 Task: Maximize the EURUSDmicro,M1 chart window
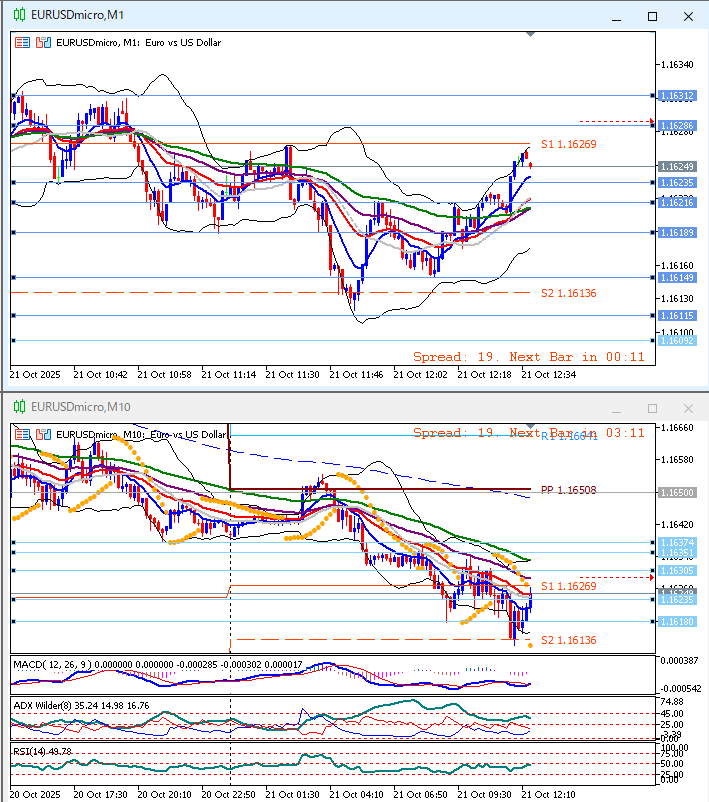(x=653, y=16)
